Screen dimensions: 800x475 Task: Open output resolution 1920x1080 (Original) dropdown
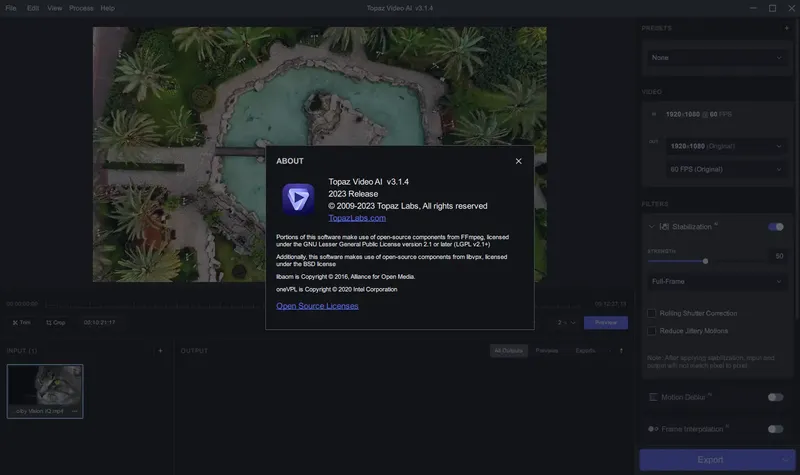pos(725,146)
